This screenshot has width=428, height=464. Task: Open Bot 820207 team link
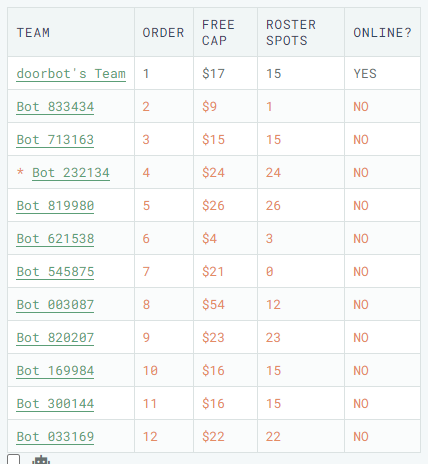[x=55, y=338]
